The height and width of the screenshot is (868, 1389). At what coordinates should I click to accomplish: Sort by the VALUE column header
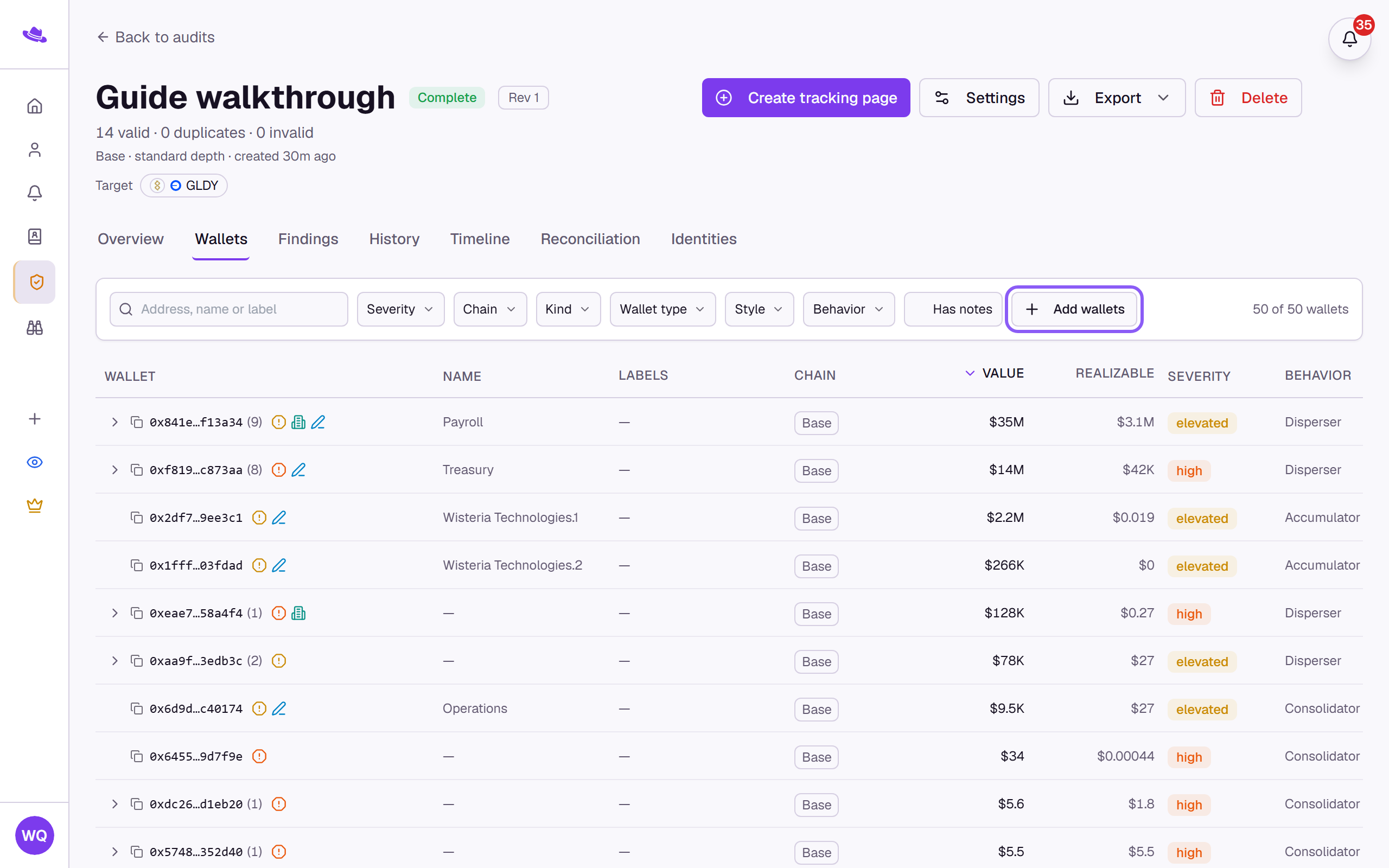[x=994, y=373]
